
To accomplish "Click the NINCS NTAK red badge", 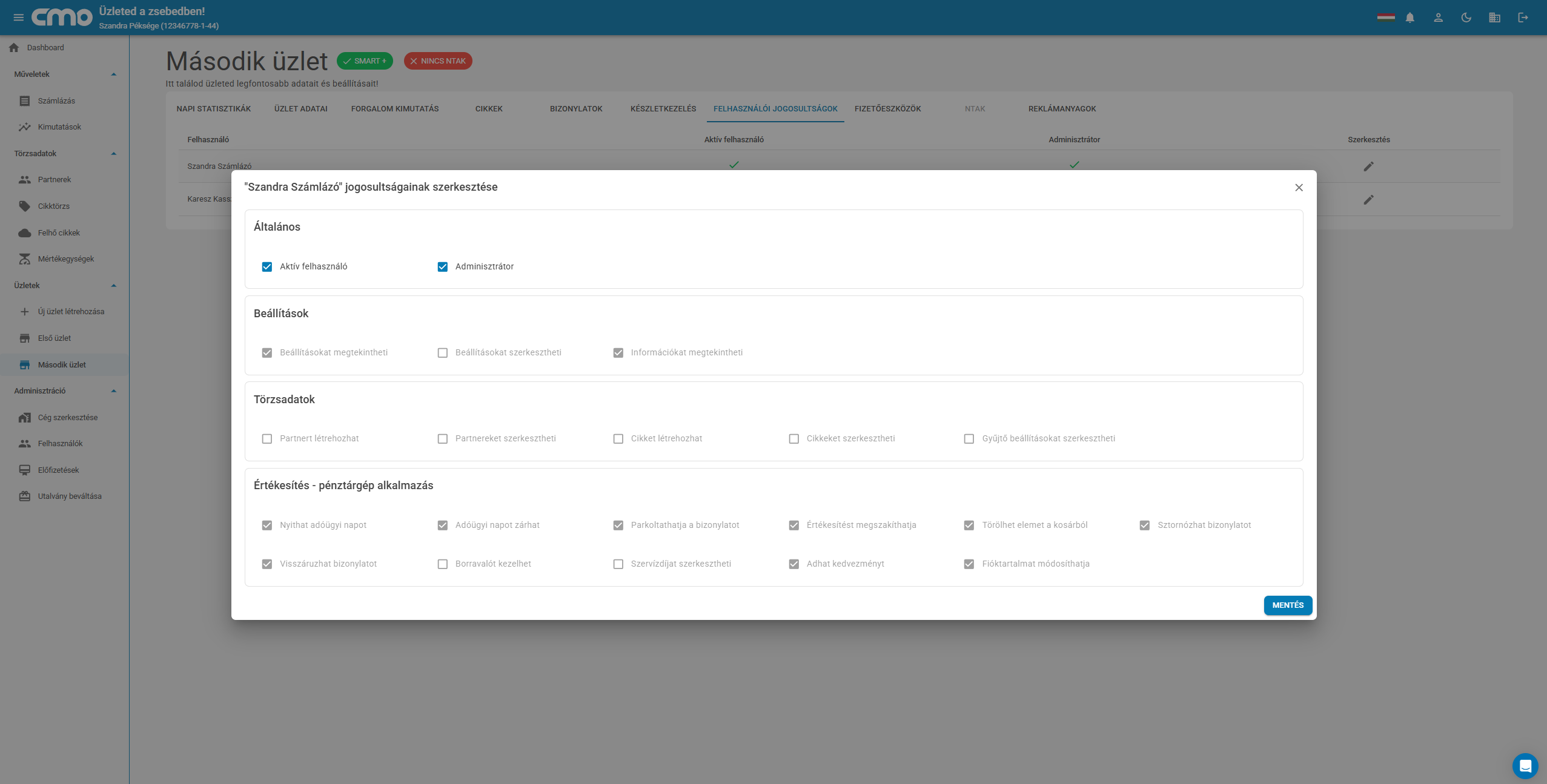I will 438,61.
